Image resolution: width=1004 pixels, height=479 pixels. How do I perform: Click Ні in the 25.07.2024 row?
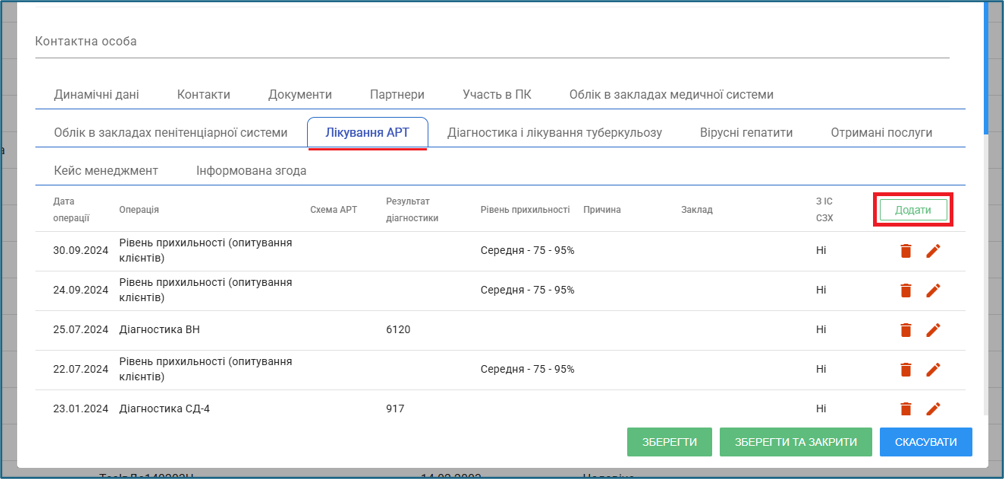pyautogui.click(x=821, y=330)
